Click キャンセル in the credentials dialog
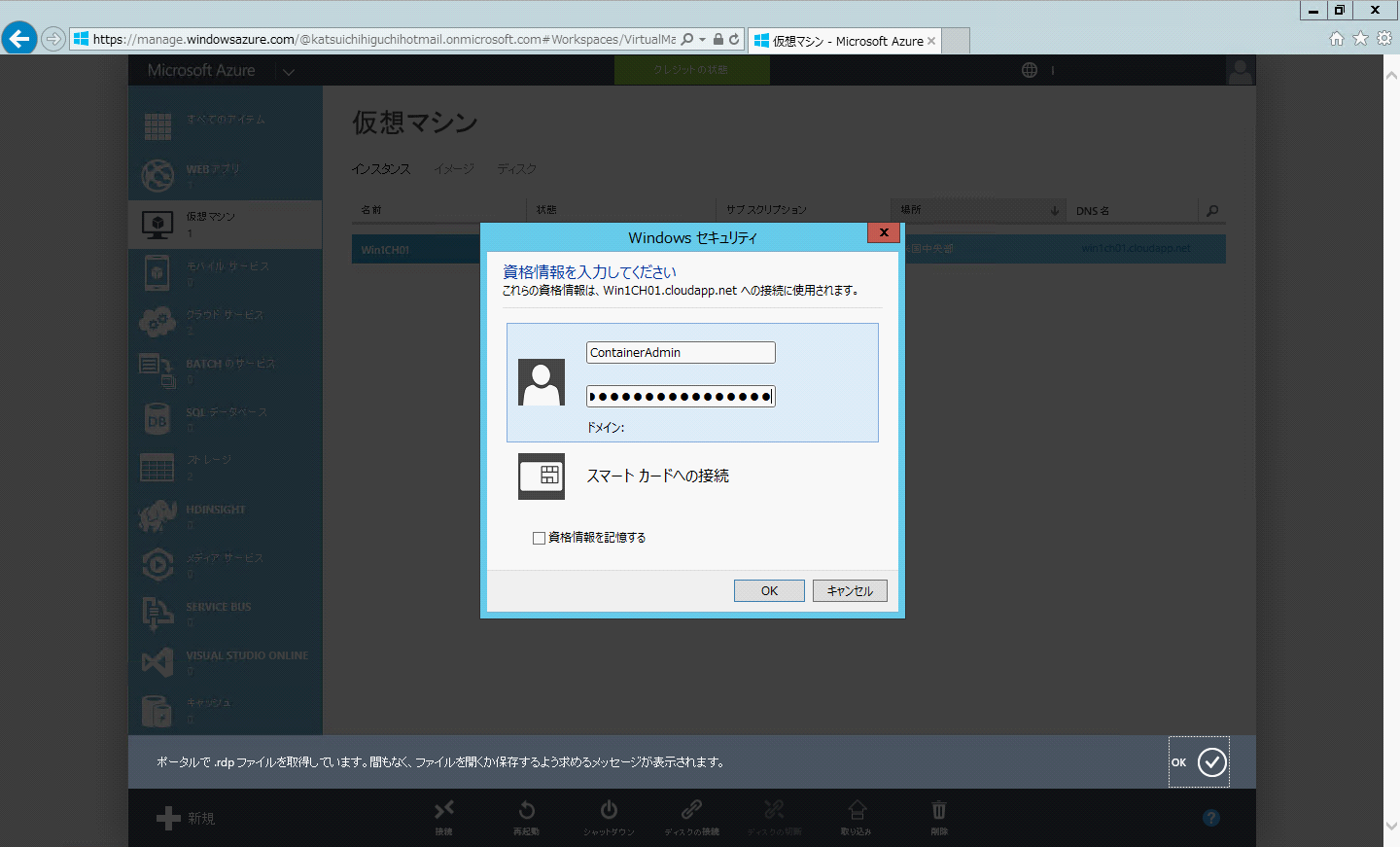 click(850, 590)
